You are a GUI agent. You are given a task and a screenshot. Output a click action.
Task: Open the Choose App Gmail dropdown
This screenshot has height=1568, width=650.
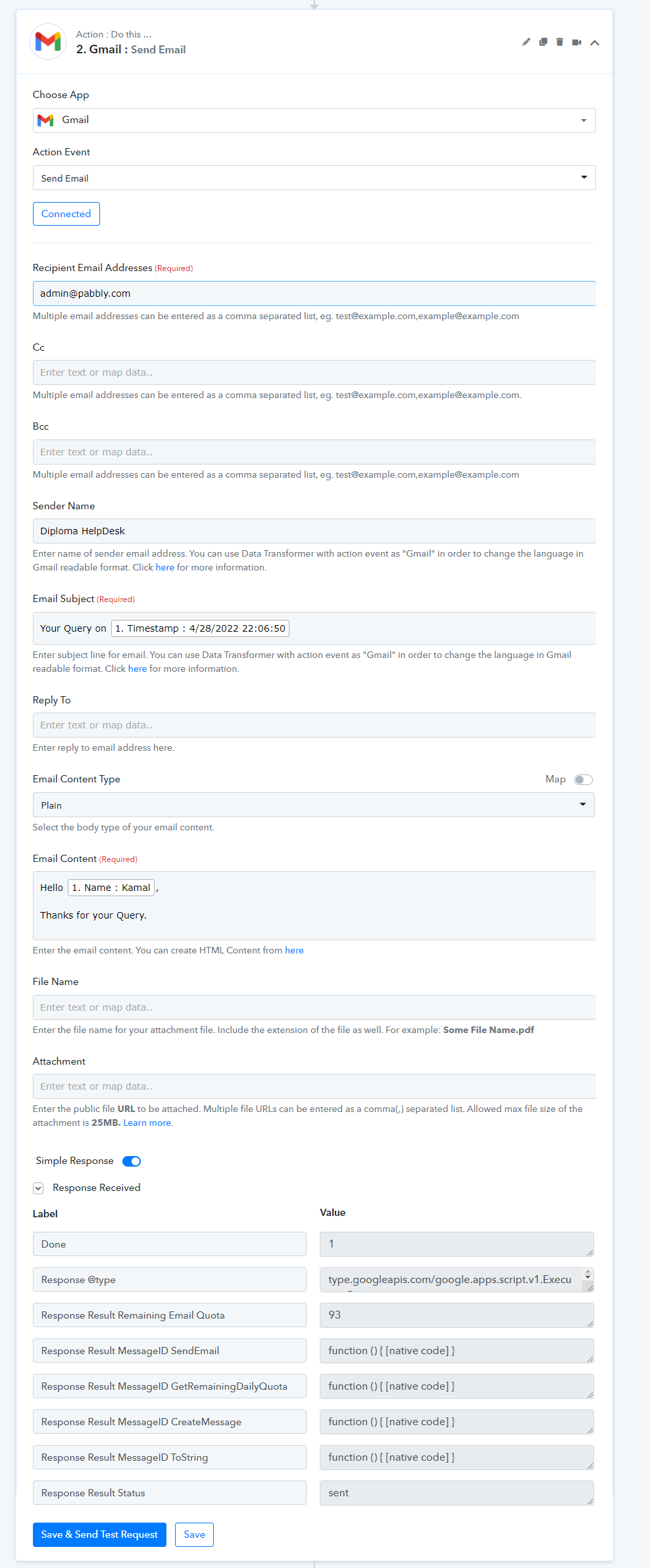pyautogui.click(x=314, y=120)
